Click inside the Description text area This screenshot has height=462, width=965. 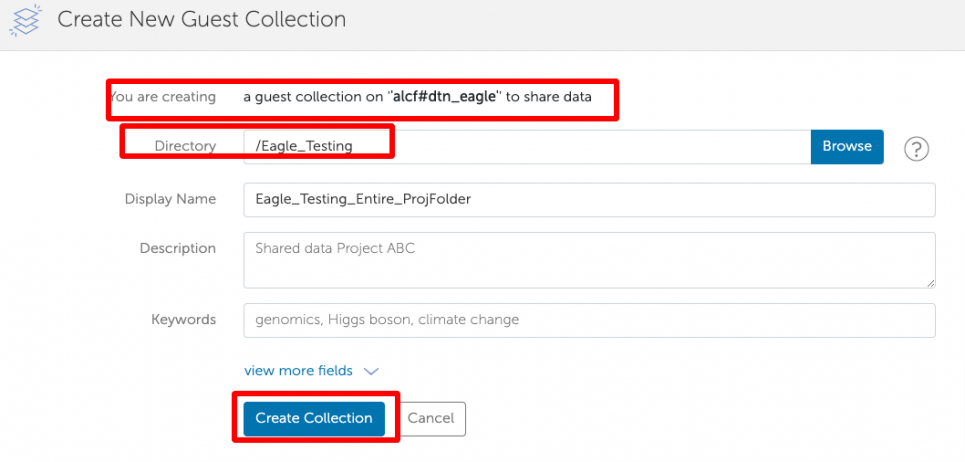coord(588,260)
